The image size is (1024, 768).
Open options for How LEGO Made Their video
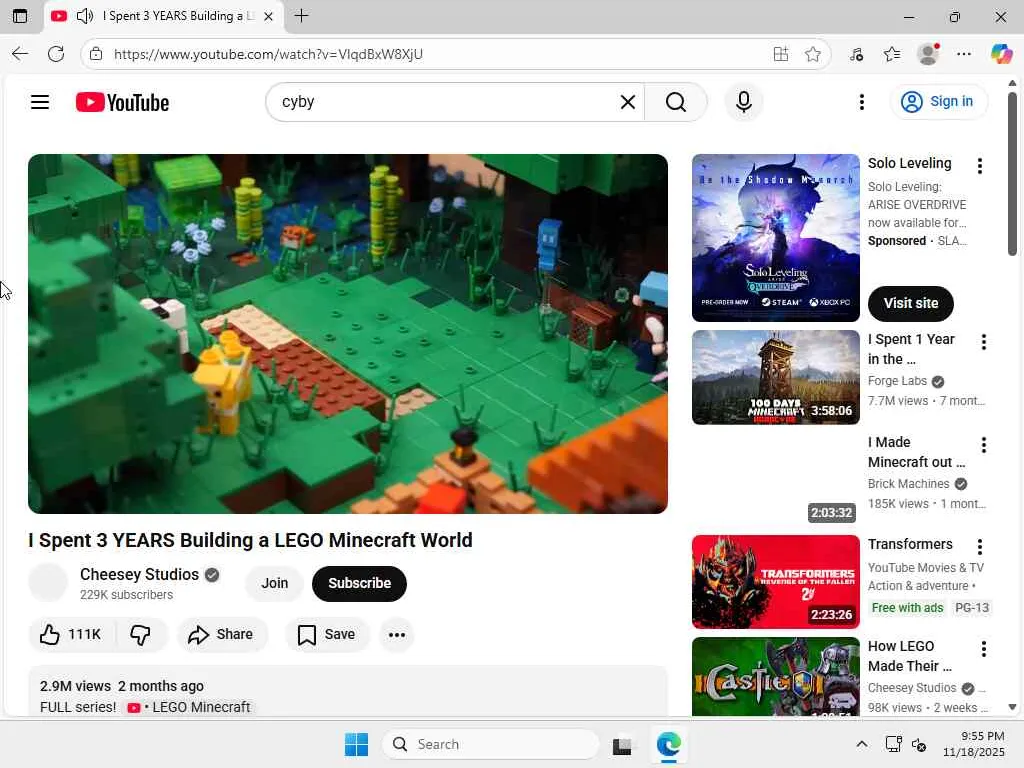coord(984,649)
